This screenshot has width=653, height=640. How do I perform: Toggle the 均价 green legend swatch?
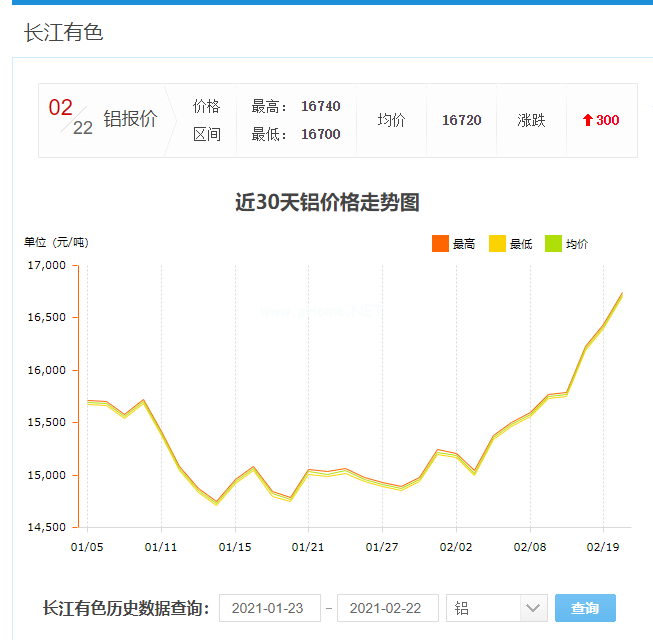pos(553,244)
